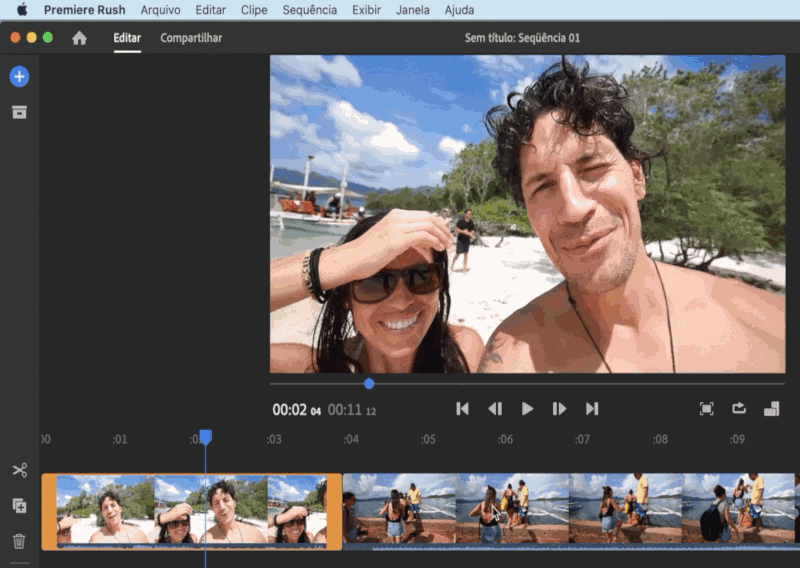Step back one frame
The width and height of the screenshot is (800, 568).
(495, 409)
